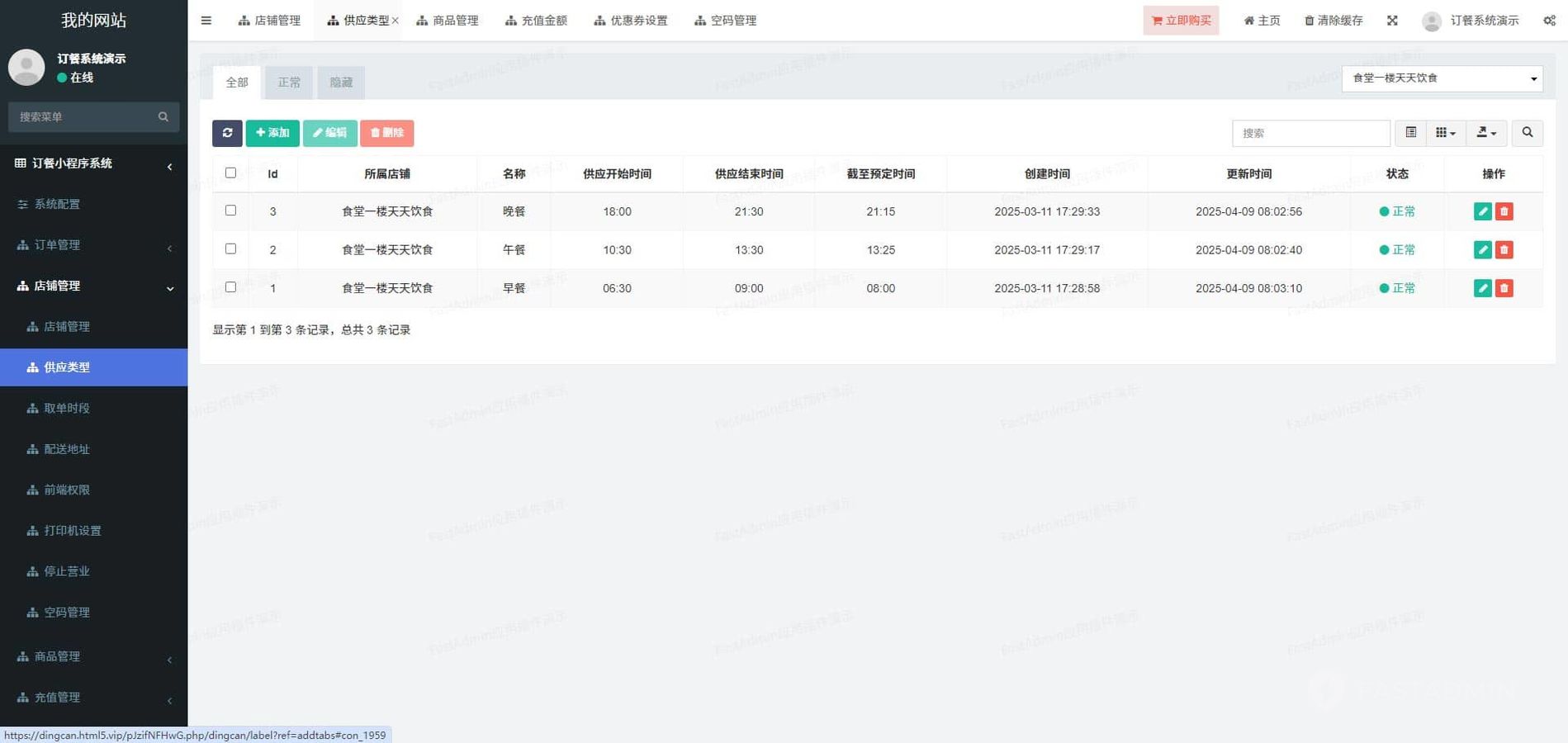Image resolution: width=1568 pixels, height=743 pixels.
Task: Tick the checkbox for 早餐 row
Action: pyautogui.click(x=230, y=287)
